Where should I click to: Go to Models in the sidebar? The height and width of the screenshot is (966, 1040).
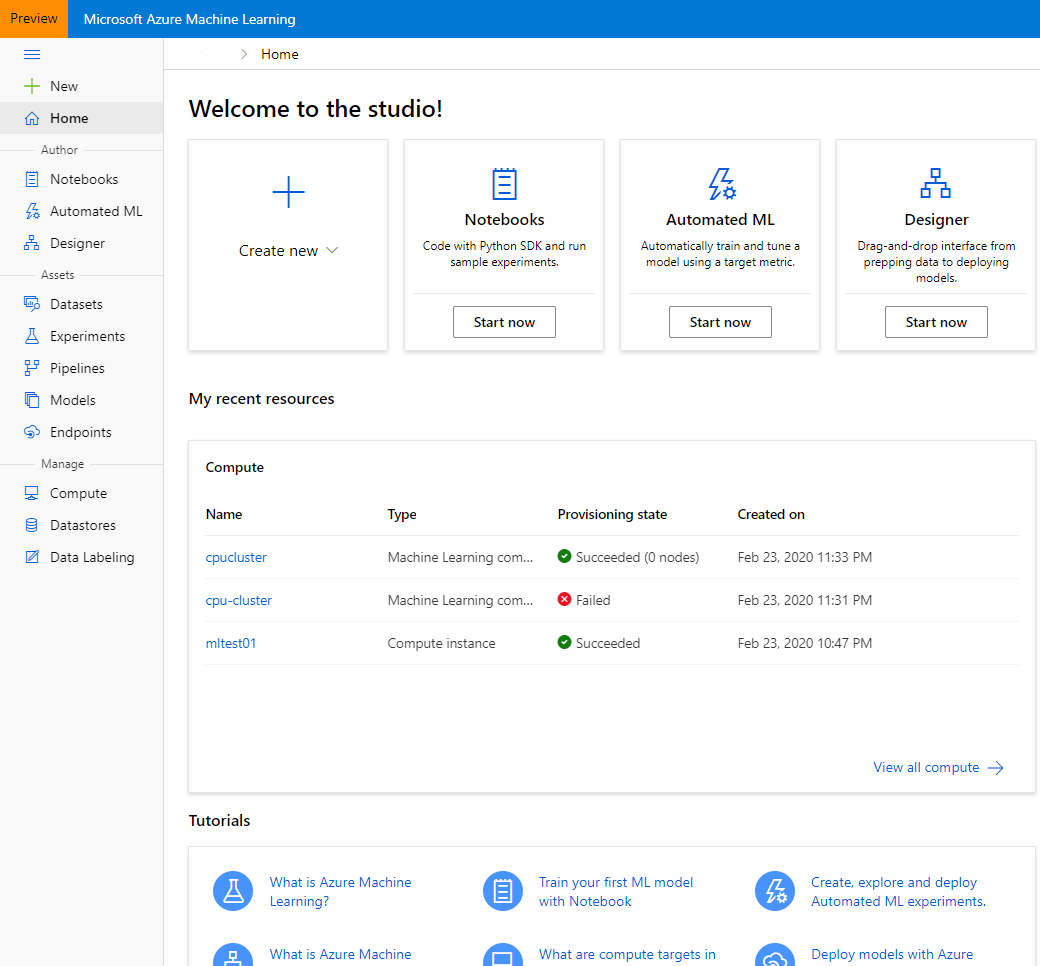click(x=72, y=400)
